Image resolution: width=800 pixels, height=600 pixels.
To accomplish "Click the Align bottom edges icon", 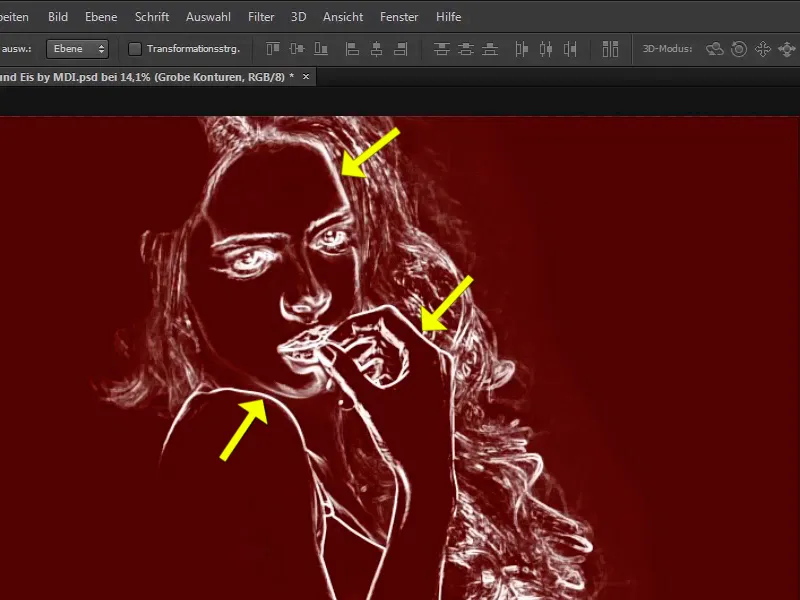I will pyautogui.click(x=321, y=49).
